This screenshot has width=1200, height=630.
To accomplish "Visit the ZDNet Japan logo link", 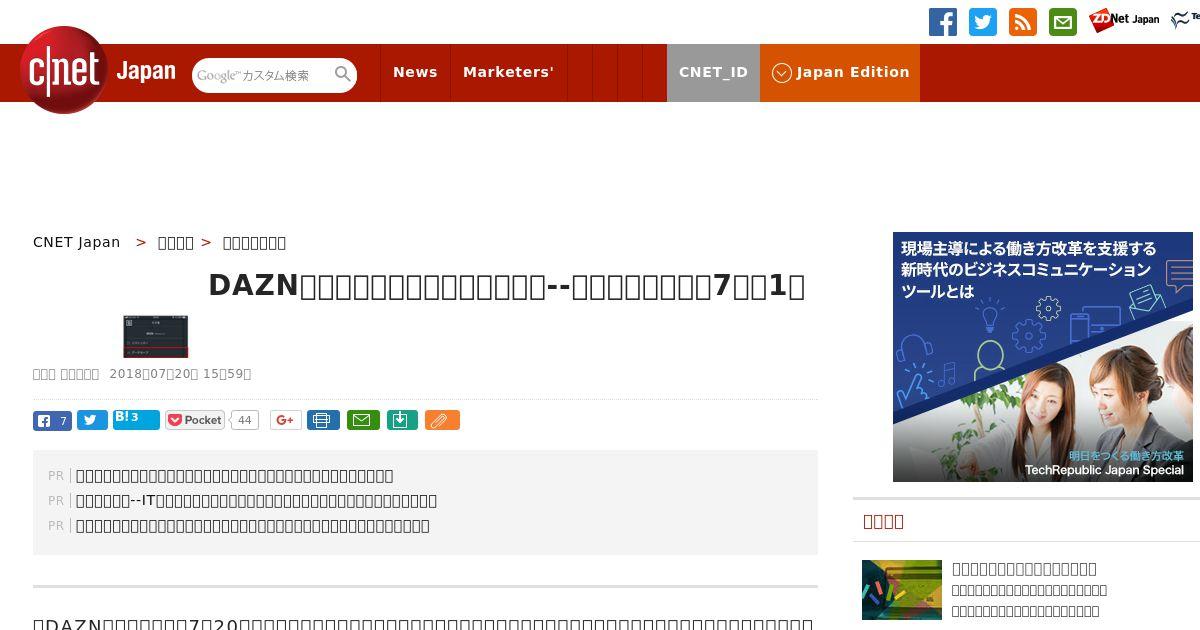I will [1124, 20].
